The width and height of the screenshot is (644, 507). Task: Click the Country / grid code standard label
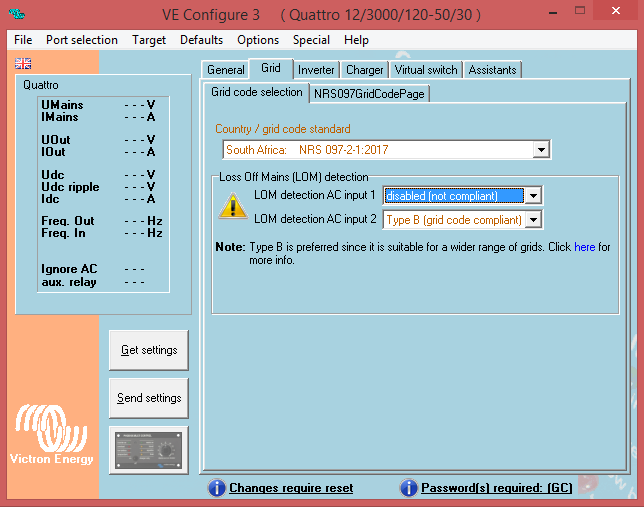(x=283, y=129)
